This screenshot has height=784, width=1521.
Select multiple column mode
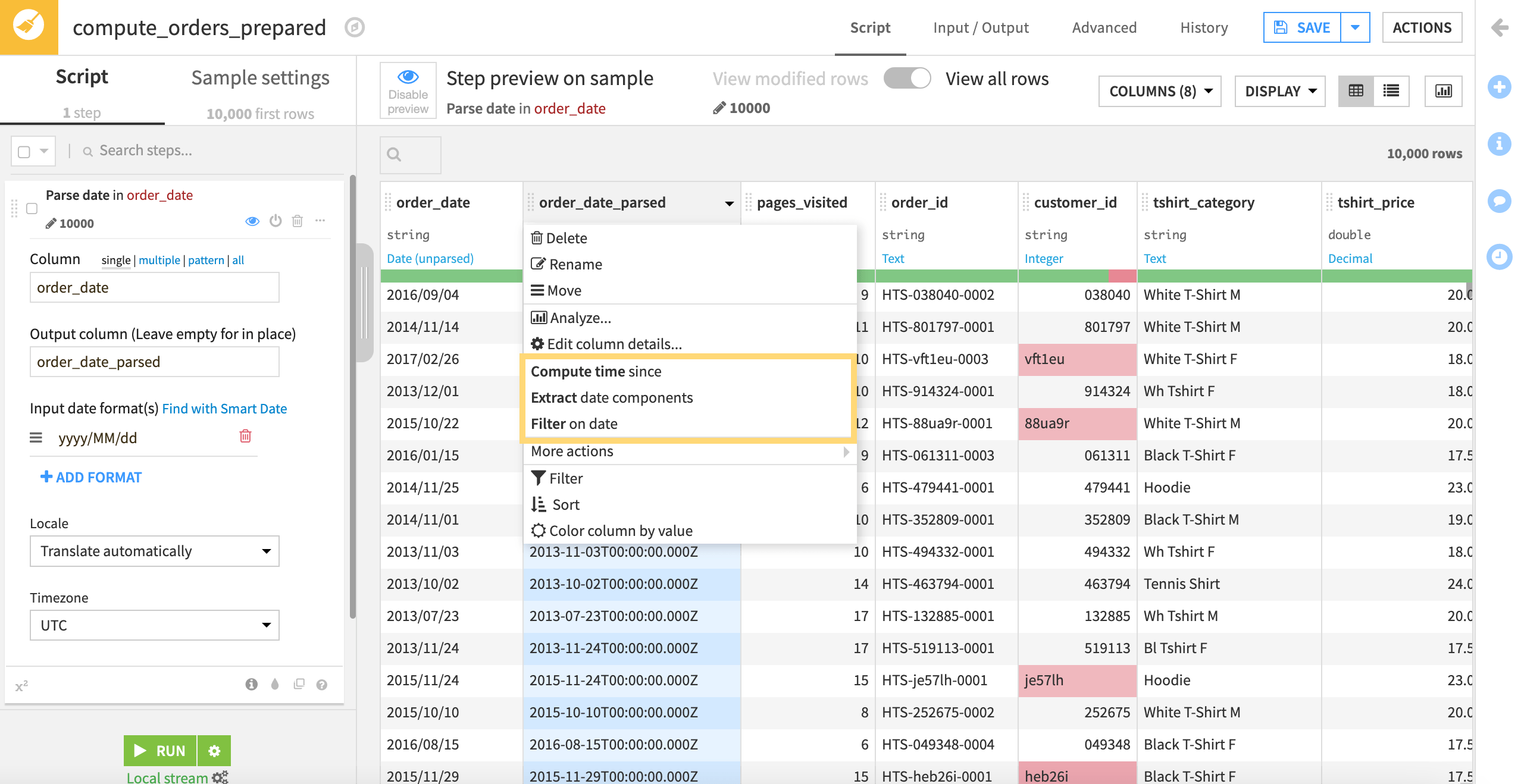[159, 260]
